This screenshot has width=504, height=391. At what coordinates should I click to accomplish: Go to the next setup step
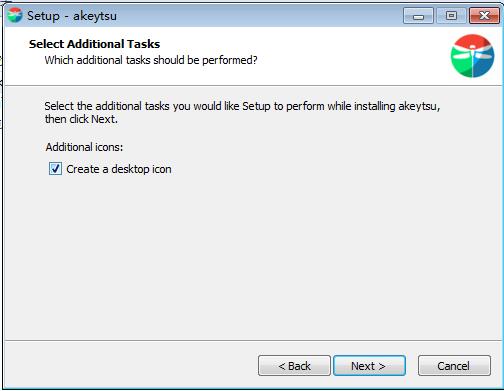click(x=369, y=366)
